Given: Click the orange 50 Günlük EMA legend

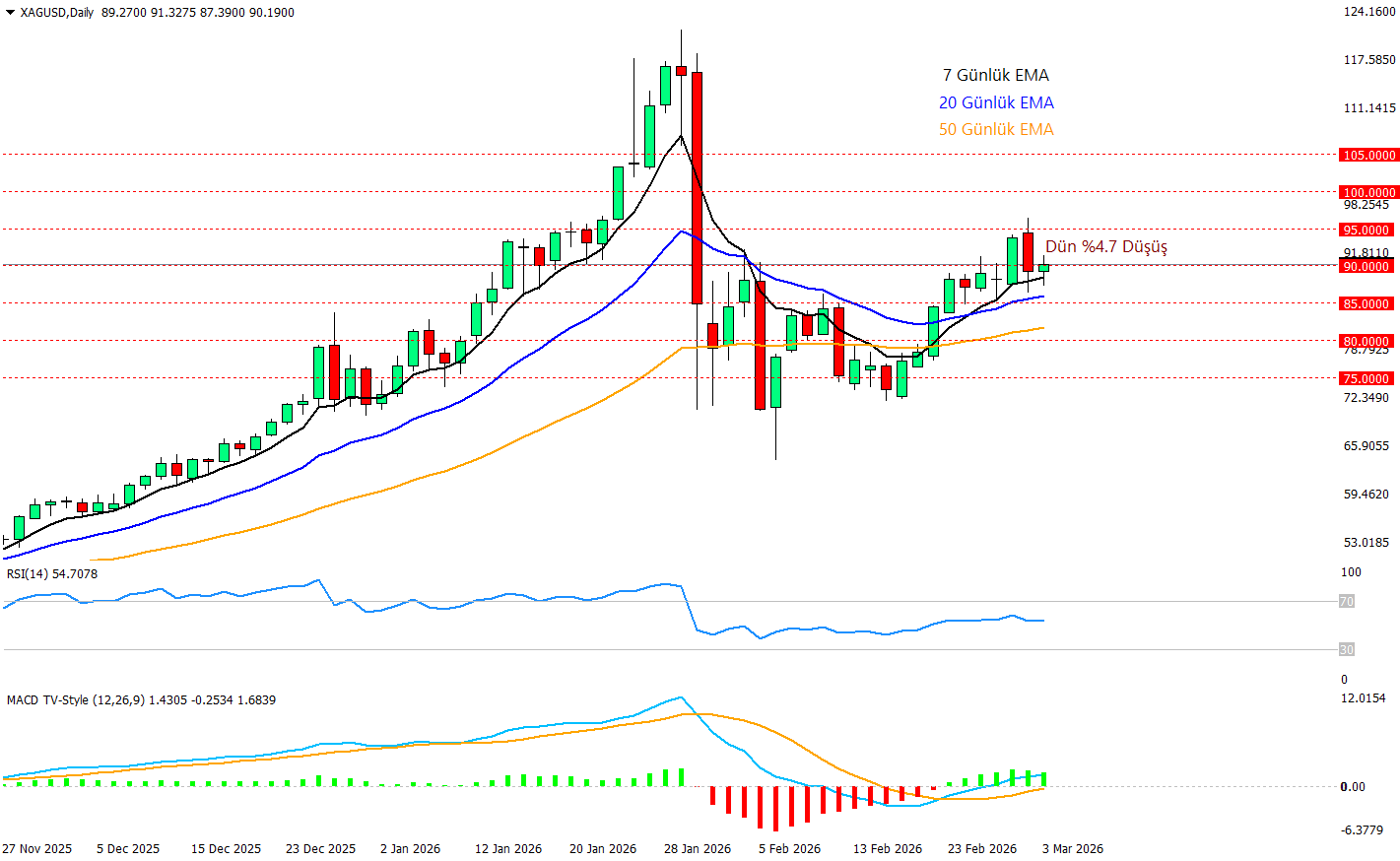Looking at the screenshot, I should coord(995,130).
